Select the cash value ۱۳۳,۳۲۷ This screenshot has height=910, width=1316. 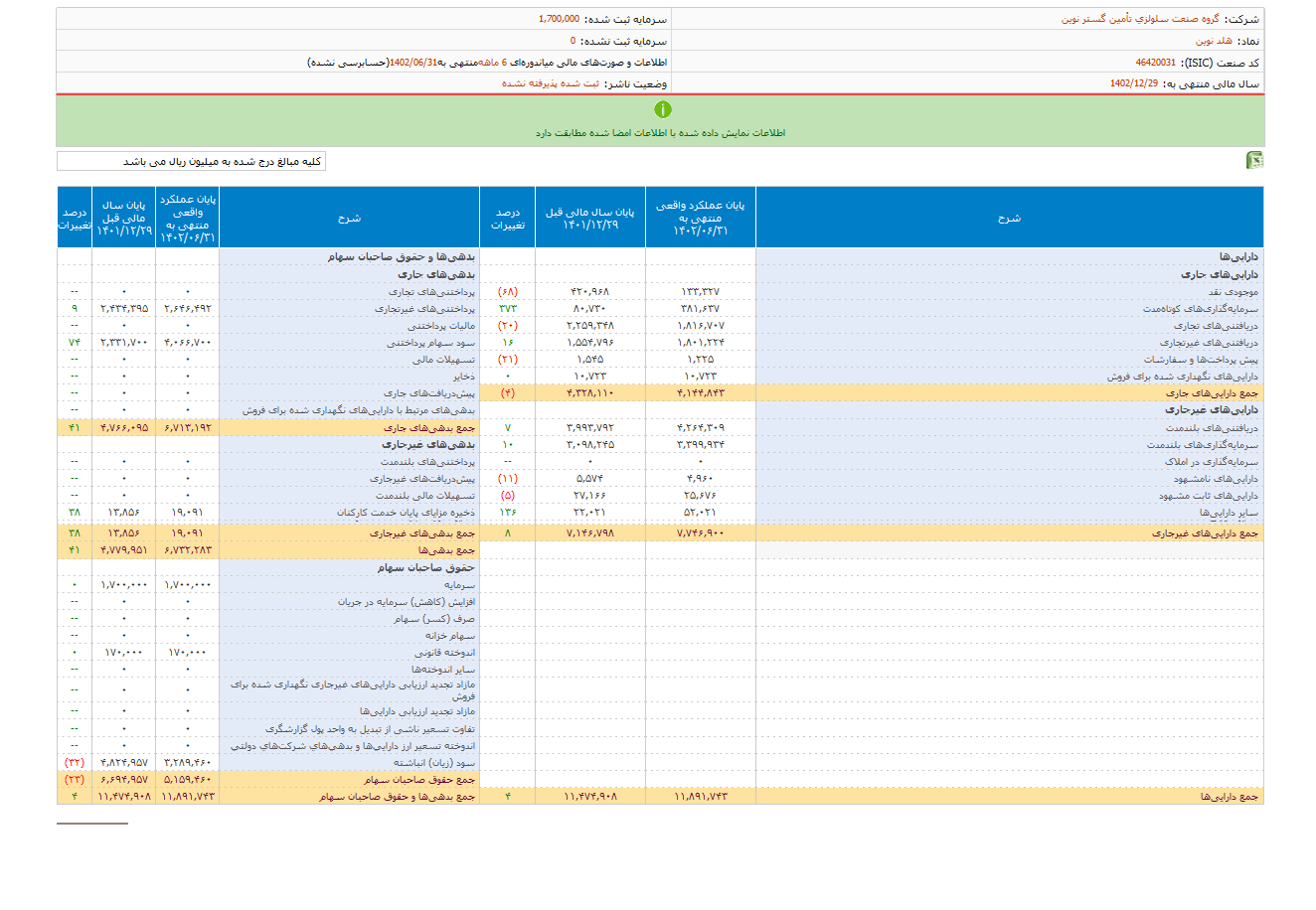pos(701,292)
